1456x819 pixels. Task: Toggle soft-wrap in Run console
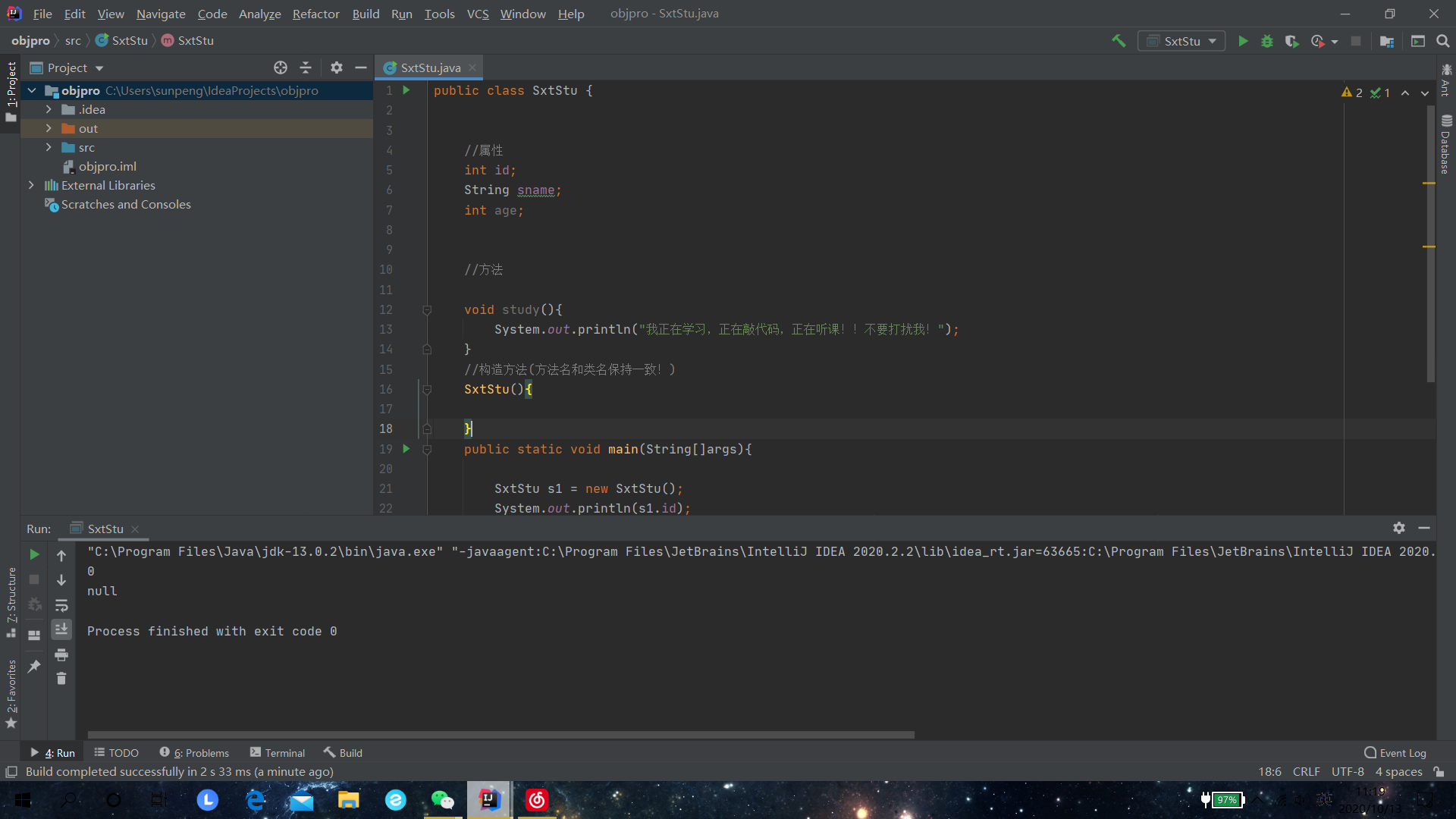pos(61,605)
